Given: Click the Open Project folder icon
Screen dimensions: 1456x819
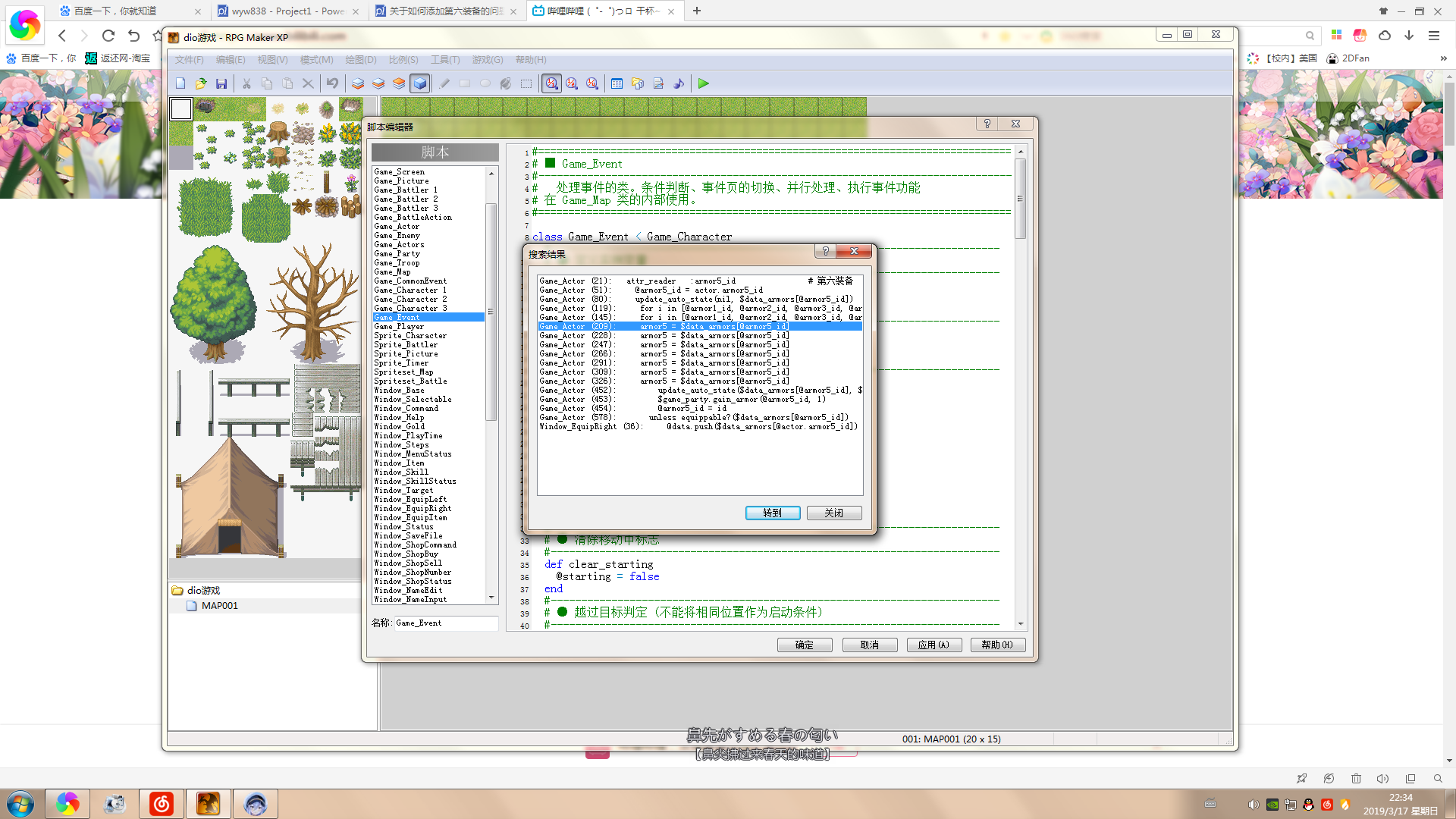Looking at the screenshot, I should point(201,83).
